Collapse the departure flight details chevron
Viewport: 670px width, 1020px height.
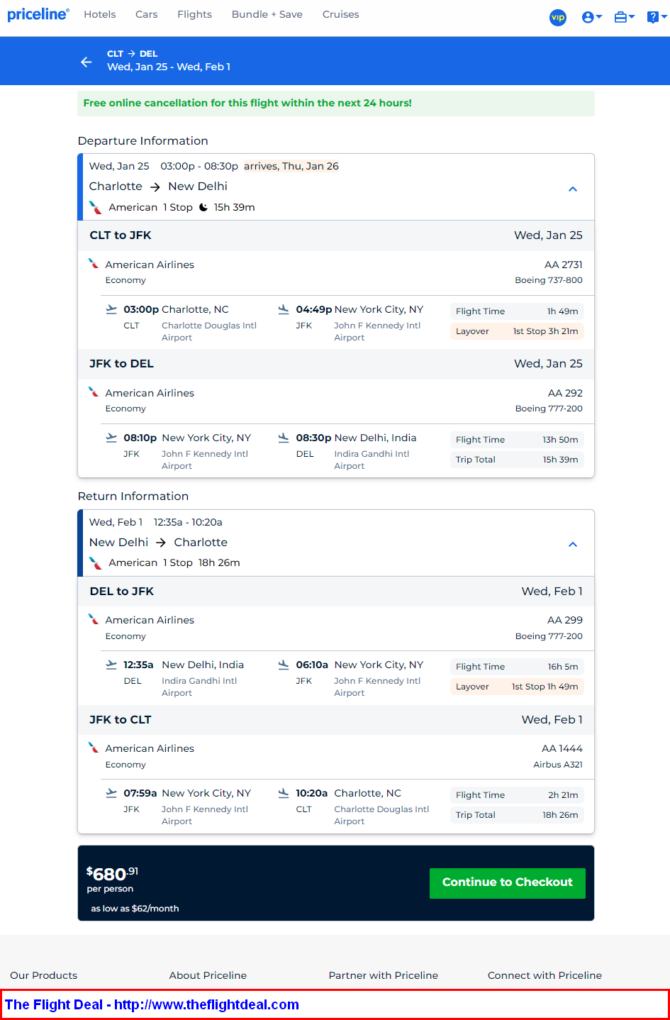(572, 189)
